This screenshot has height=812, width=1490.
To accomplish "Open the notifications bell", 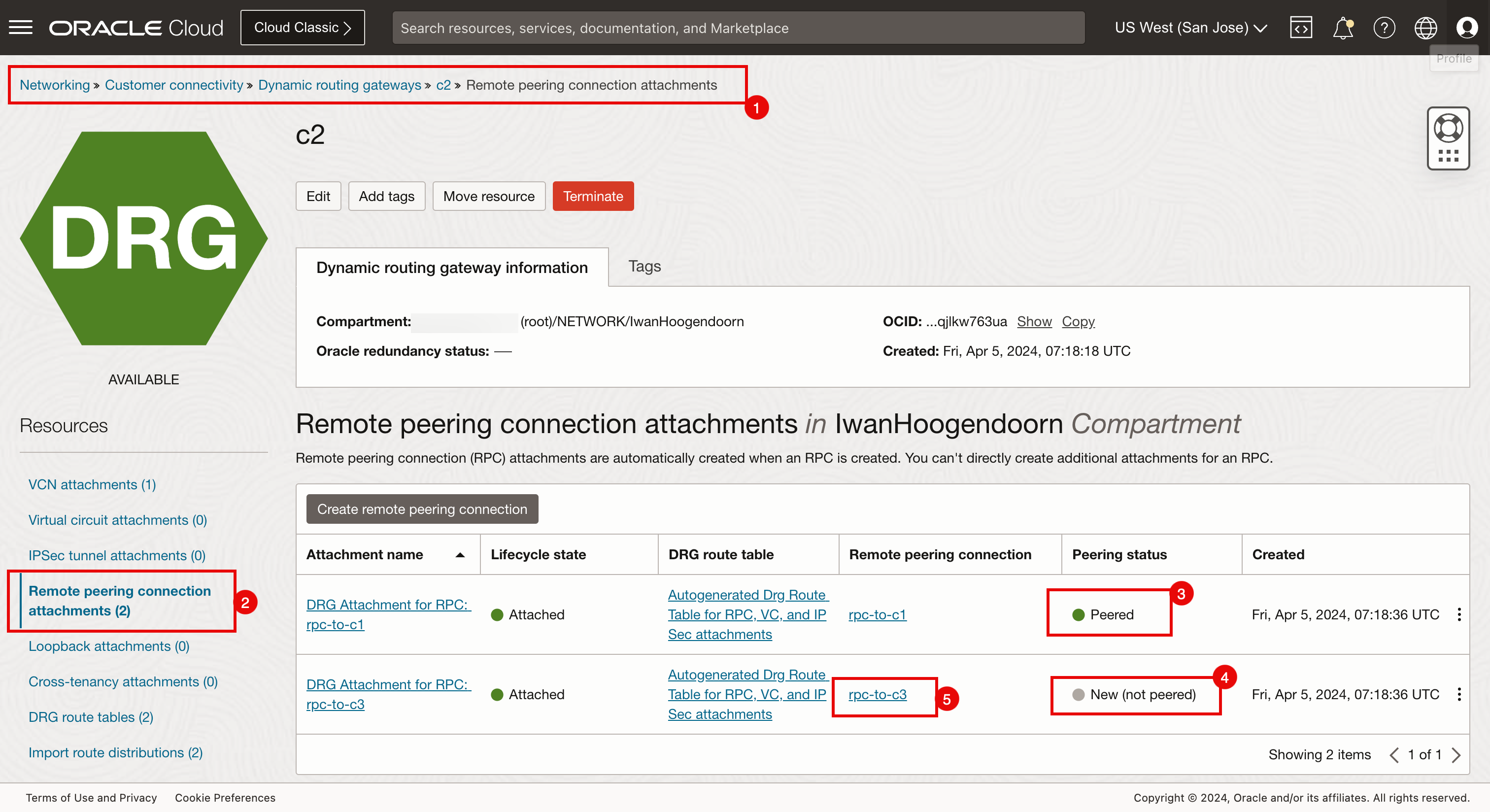I will [1343, 27].
